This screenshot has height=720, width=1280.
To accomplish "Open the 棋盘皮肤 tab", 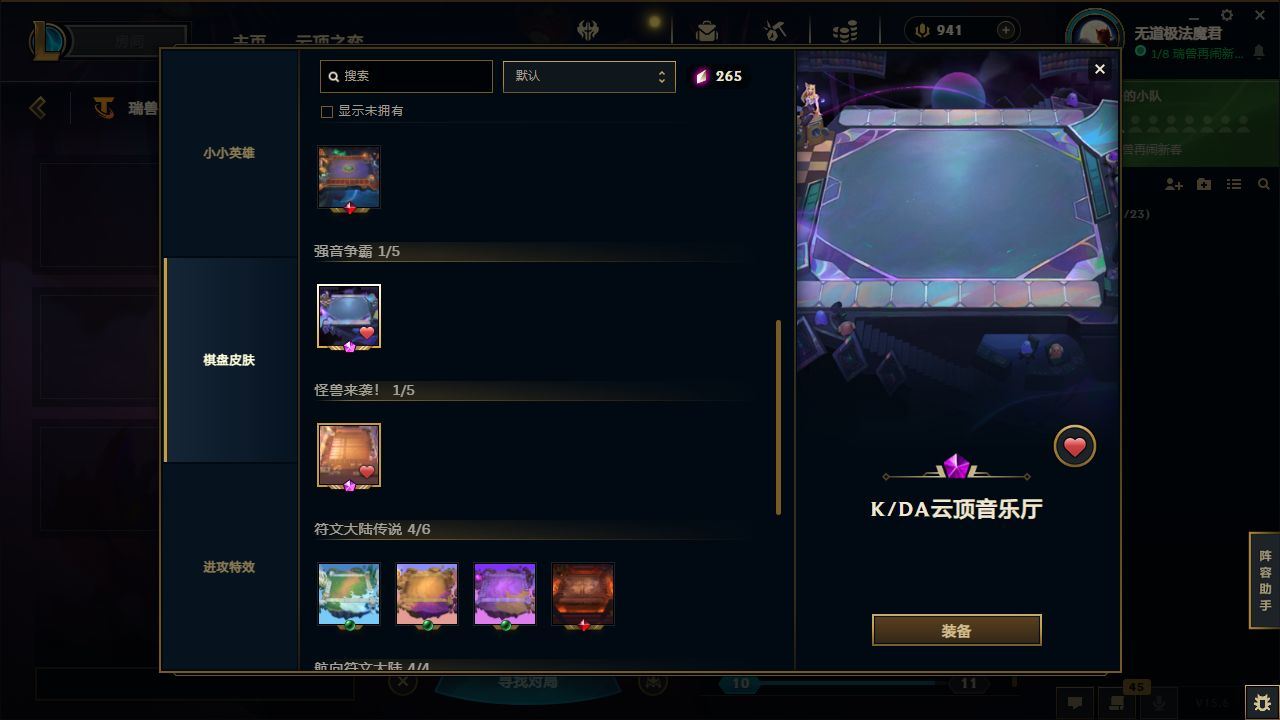I will (229, 360).
